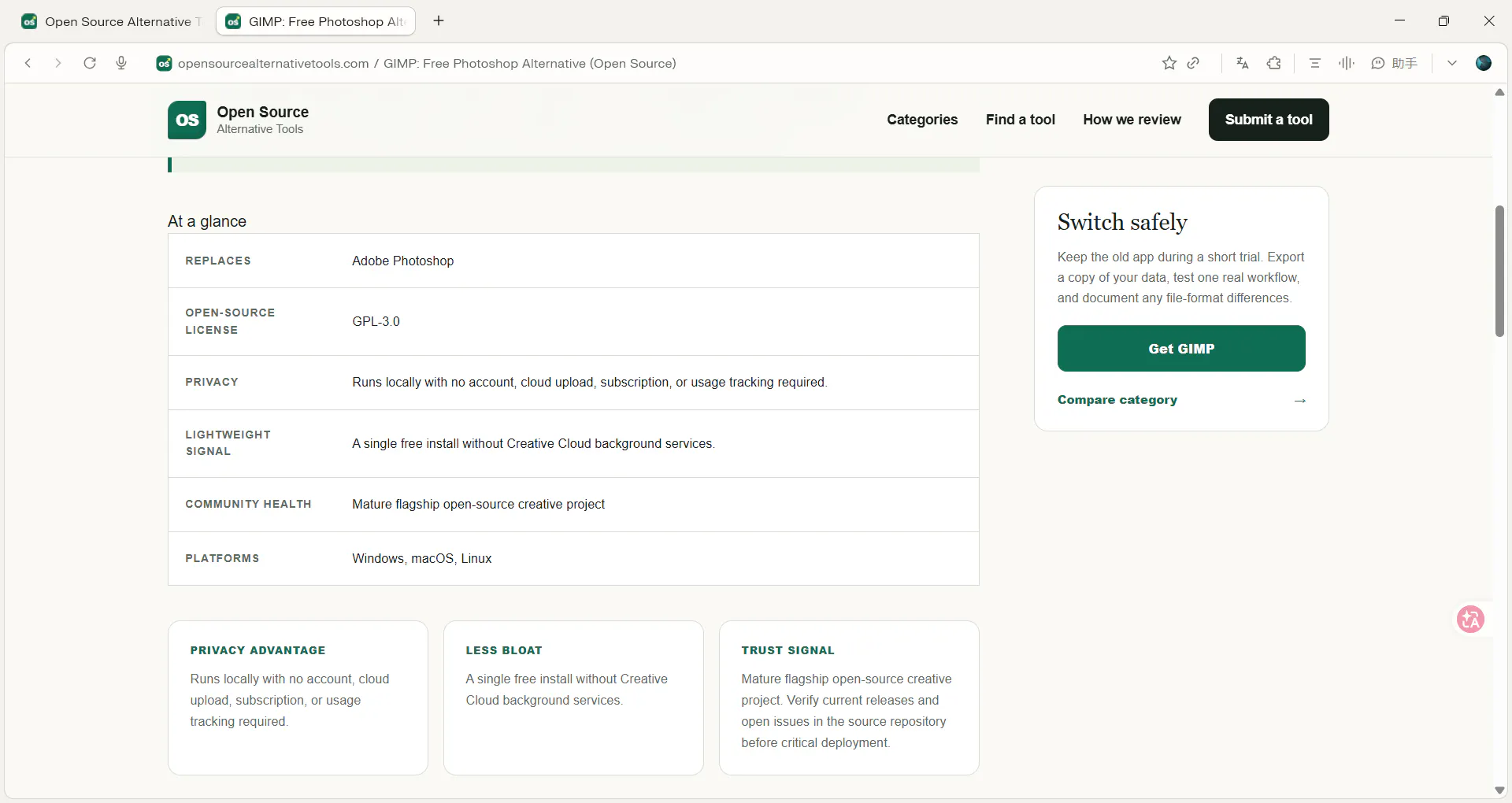Image resolution: width=1512 pixels, height=803 pixels.
Task: Click the At a glance heading
Action: tap(207, 221)
